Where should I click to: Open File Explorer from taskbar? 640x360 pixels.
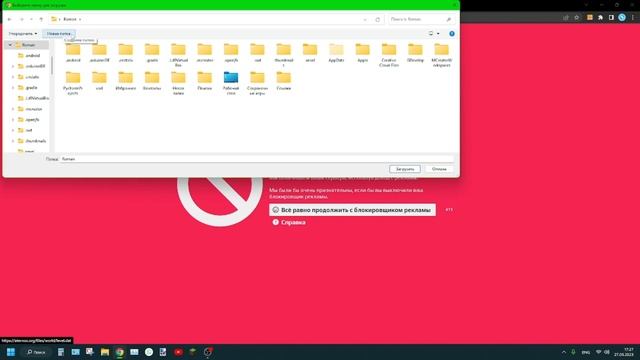[x=105, y=352]
